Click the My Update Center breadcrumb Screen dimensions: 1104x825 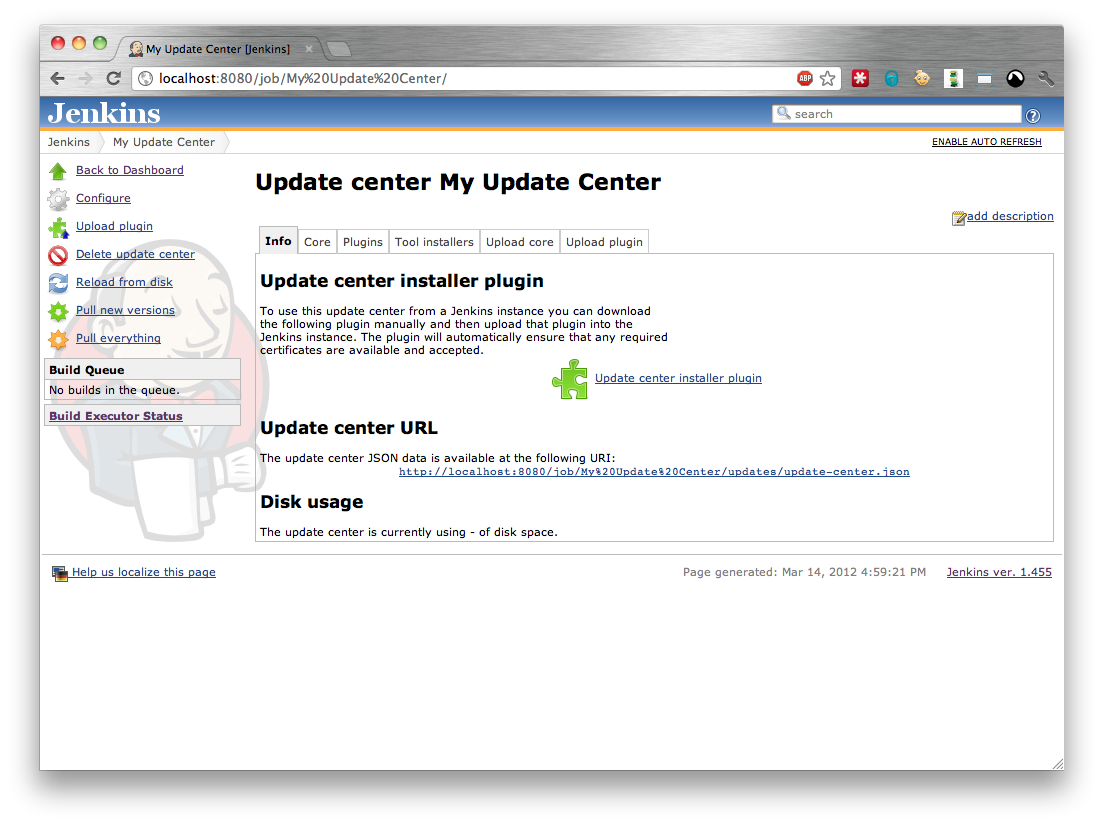(164, 141)
